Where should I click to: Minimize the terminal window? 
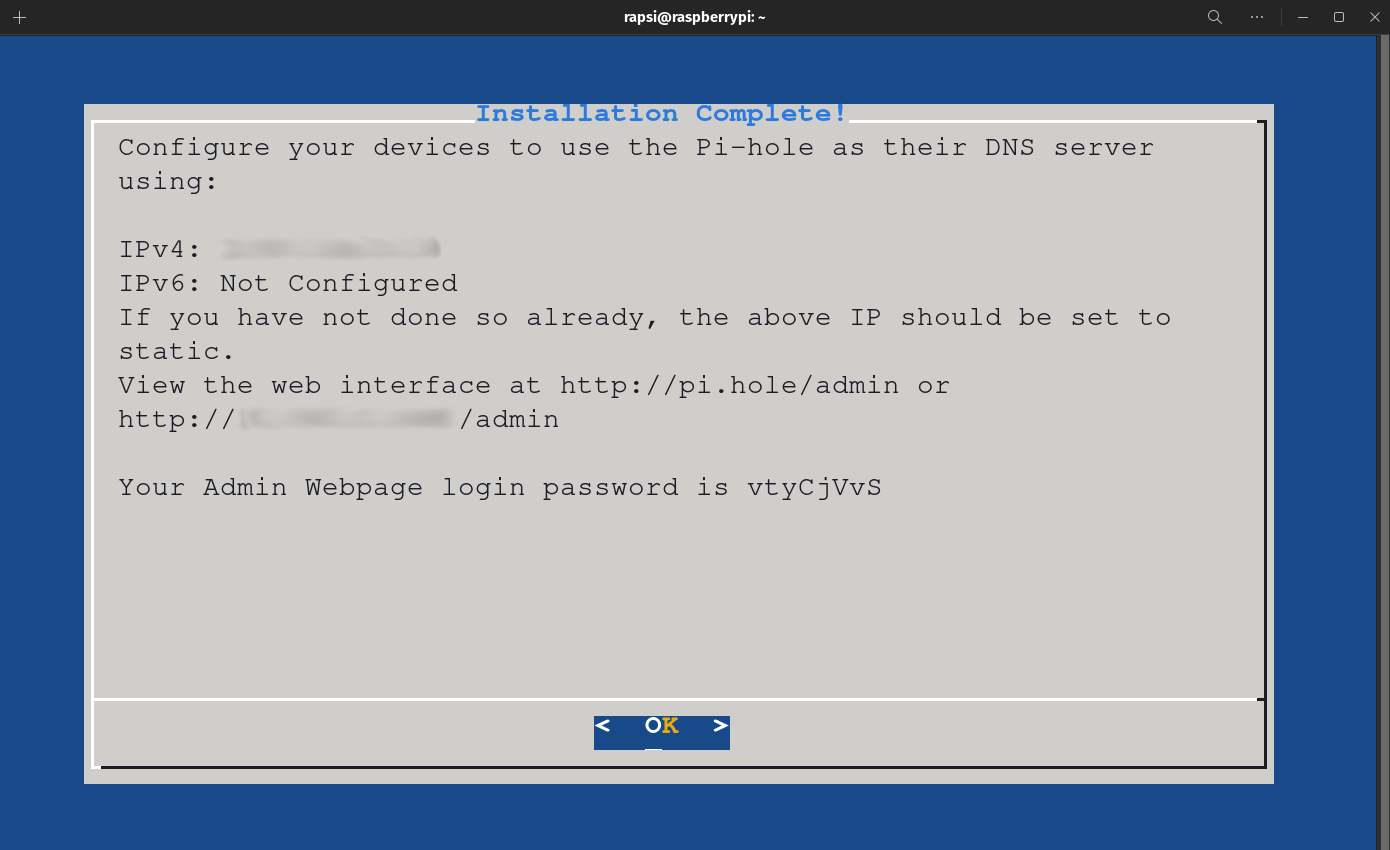click(1303, 17)
